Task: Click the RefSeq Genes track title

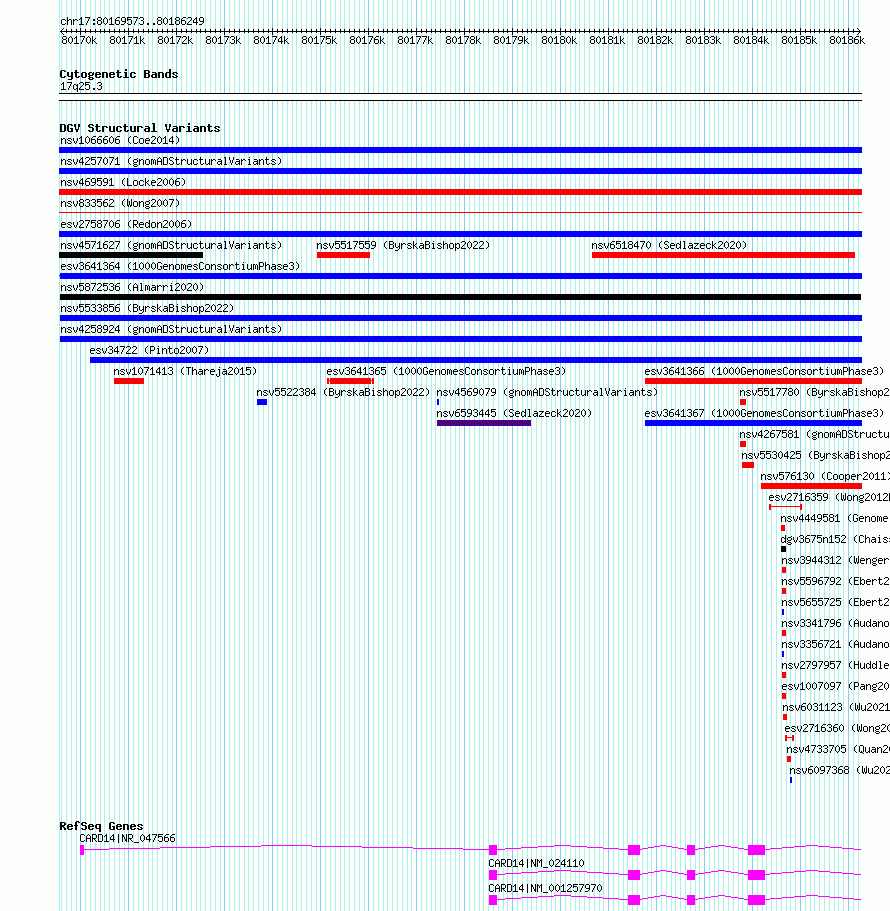Action: click(101, 826)
